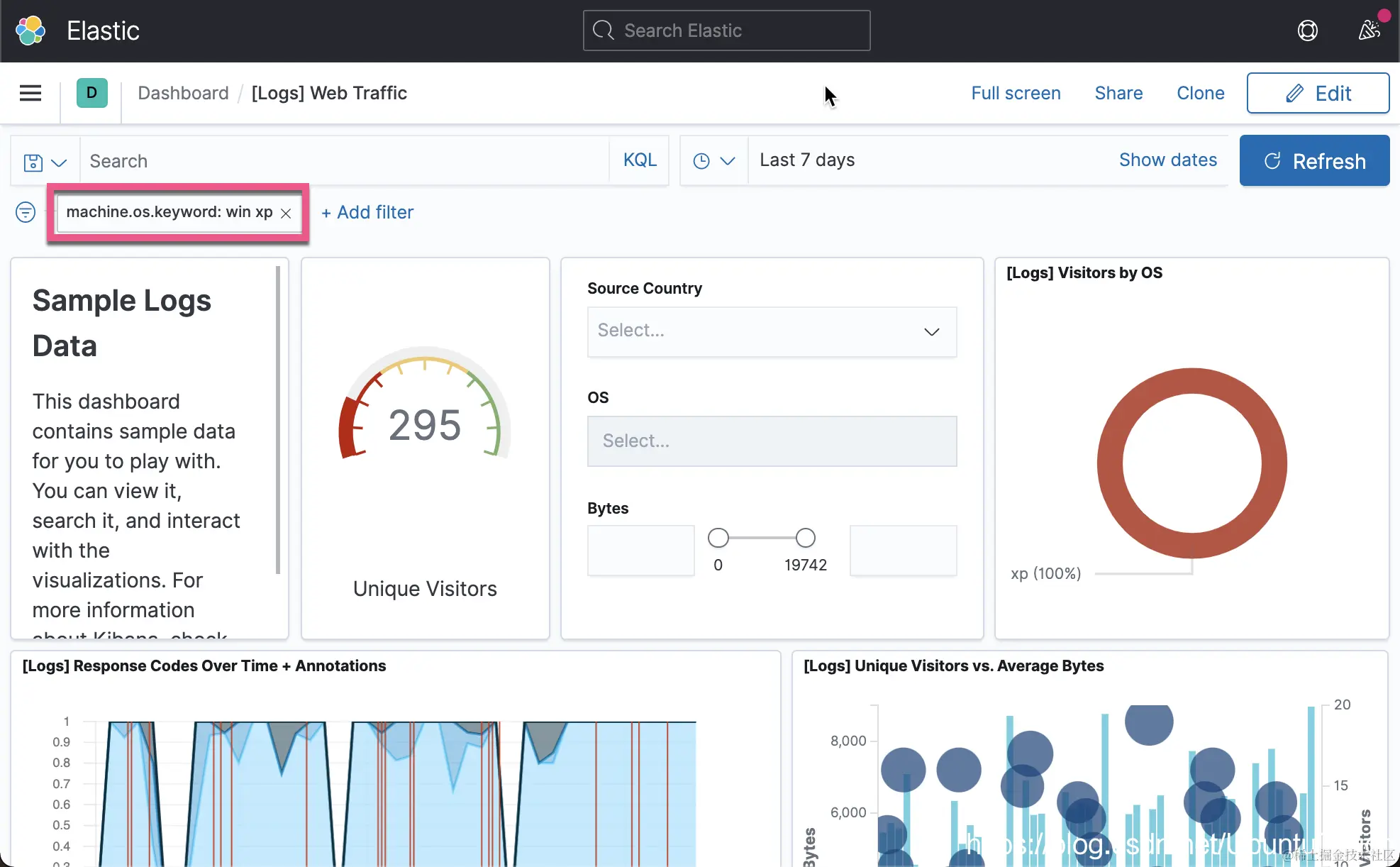The height and width of the screenshot is (867, 1400).
Task: Click the Dashboard breadcrumb
Action: click(183, 93)
